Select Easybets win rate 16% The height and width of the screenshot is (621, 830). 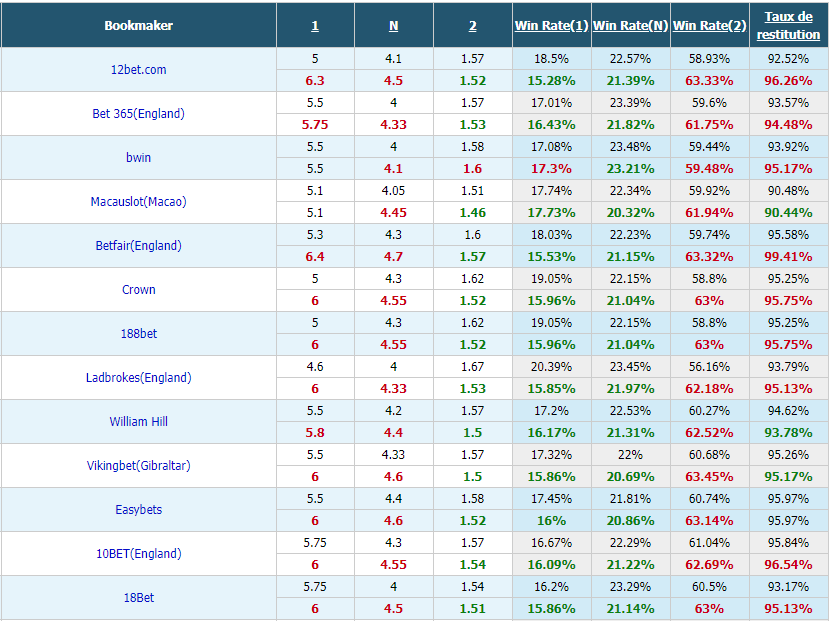pyautogui.click(x=552, y=520)
